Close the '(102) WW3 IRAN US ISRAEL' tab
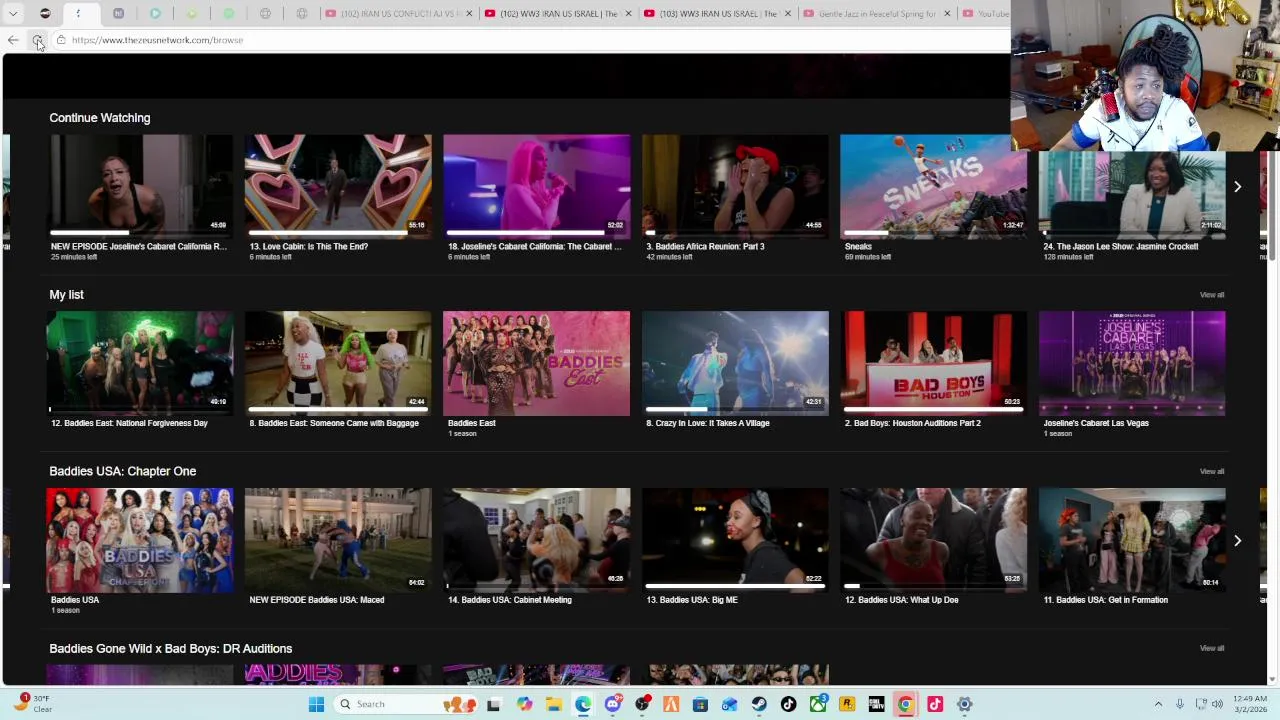Viewport: 1280px width, 720px height. click(x=628, y=13)
